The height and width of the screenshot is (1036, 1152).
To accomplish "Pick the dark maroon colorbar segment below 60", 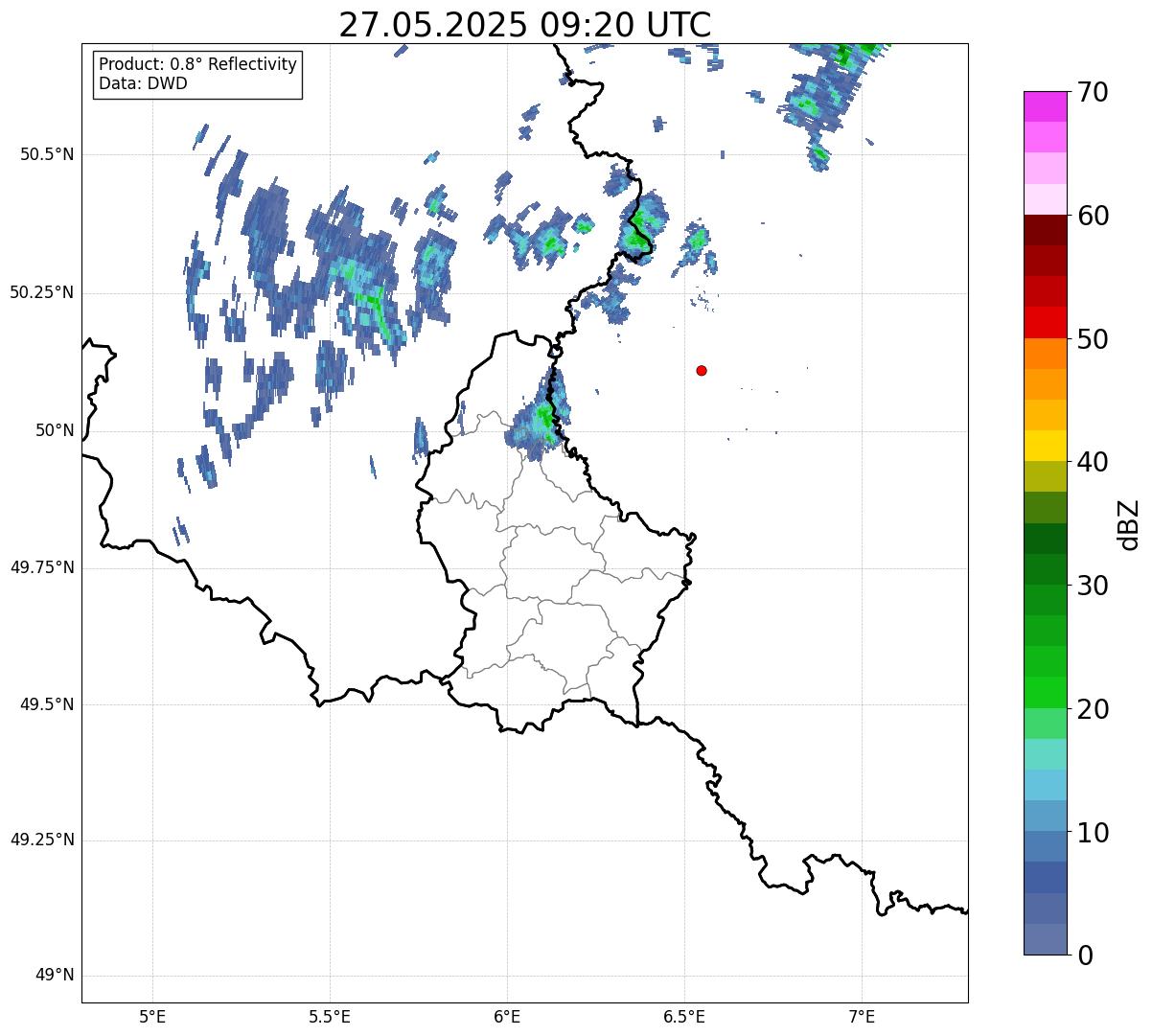I will [1045, 230].
